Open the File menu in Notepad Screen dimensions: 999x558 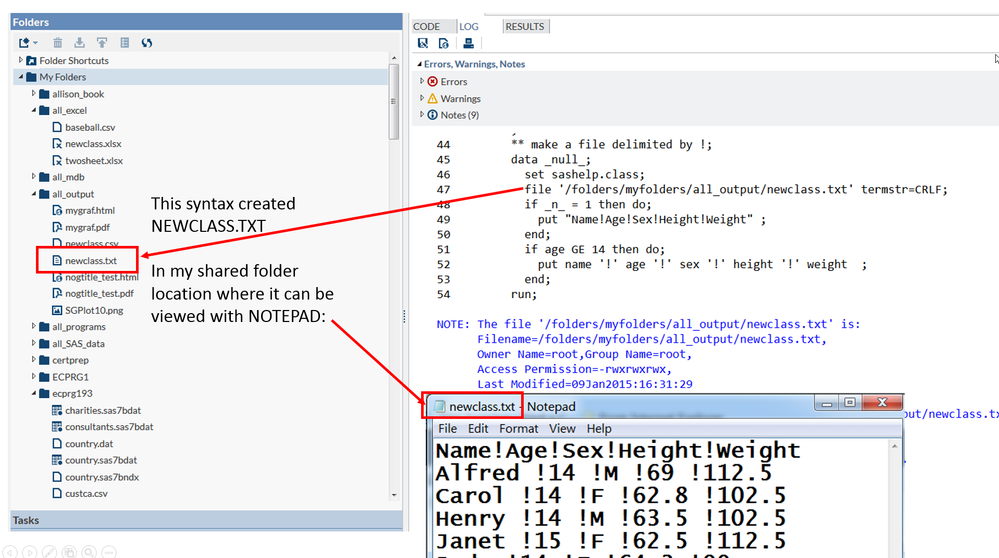pos(447,429)
